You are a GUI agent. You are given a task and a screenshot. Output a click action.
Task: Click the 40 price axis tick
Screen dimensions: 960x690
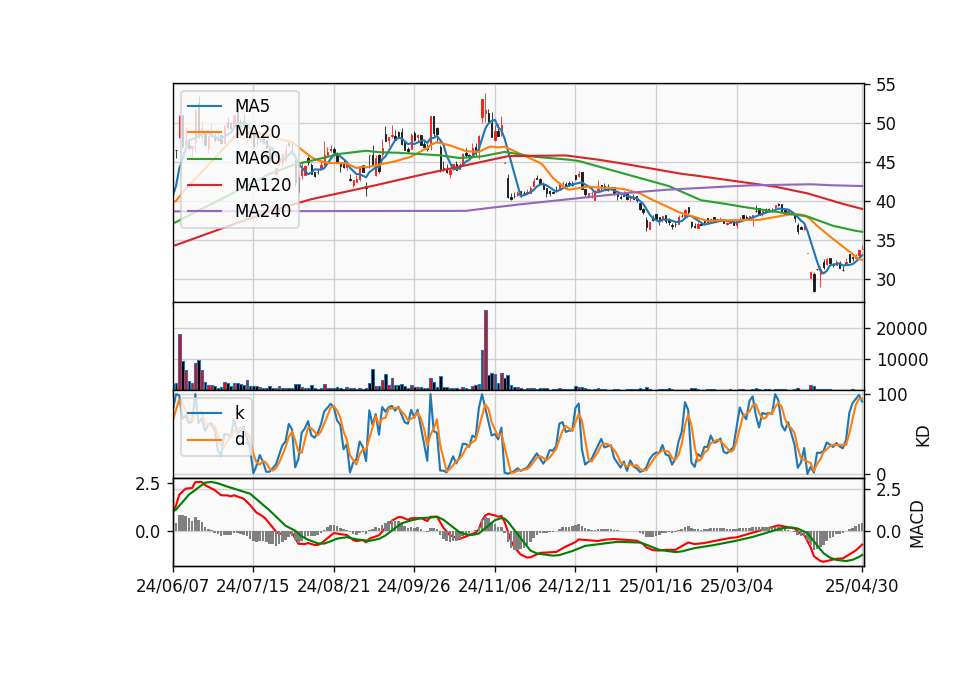tap(885, 202)
